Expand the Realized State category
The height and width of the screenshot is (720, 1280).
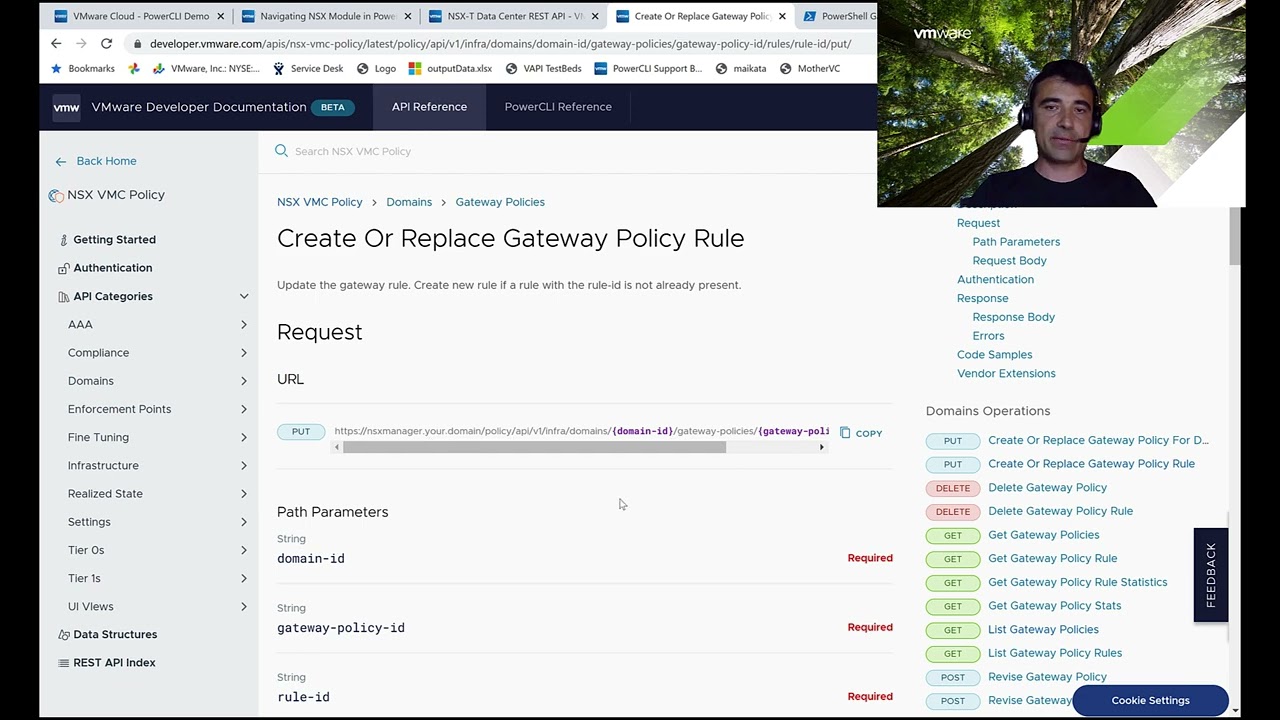coord(244,494)
